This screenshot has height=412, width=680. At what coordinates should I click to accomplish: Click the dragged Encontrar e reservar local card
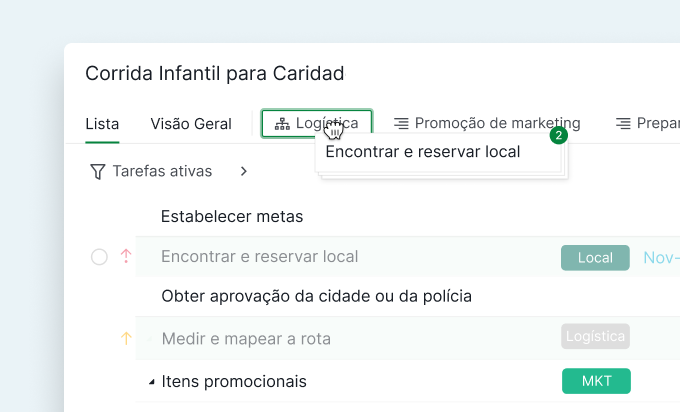click(x=423, y=153)
